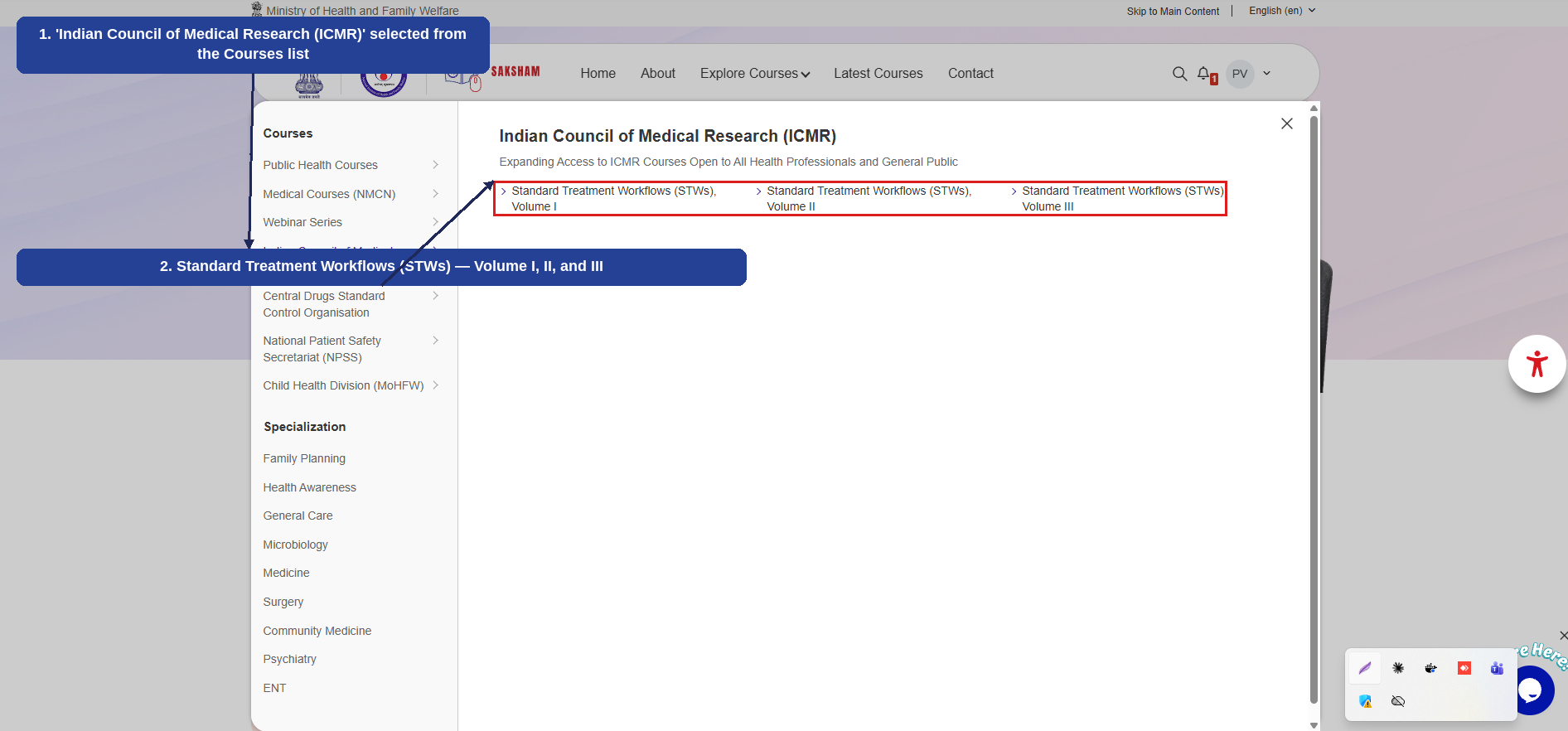Click the circular institute logo in header
Screen dimensions: 1568x731
[x=383, y=84]
